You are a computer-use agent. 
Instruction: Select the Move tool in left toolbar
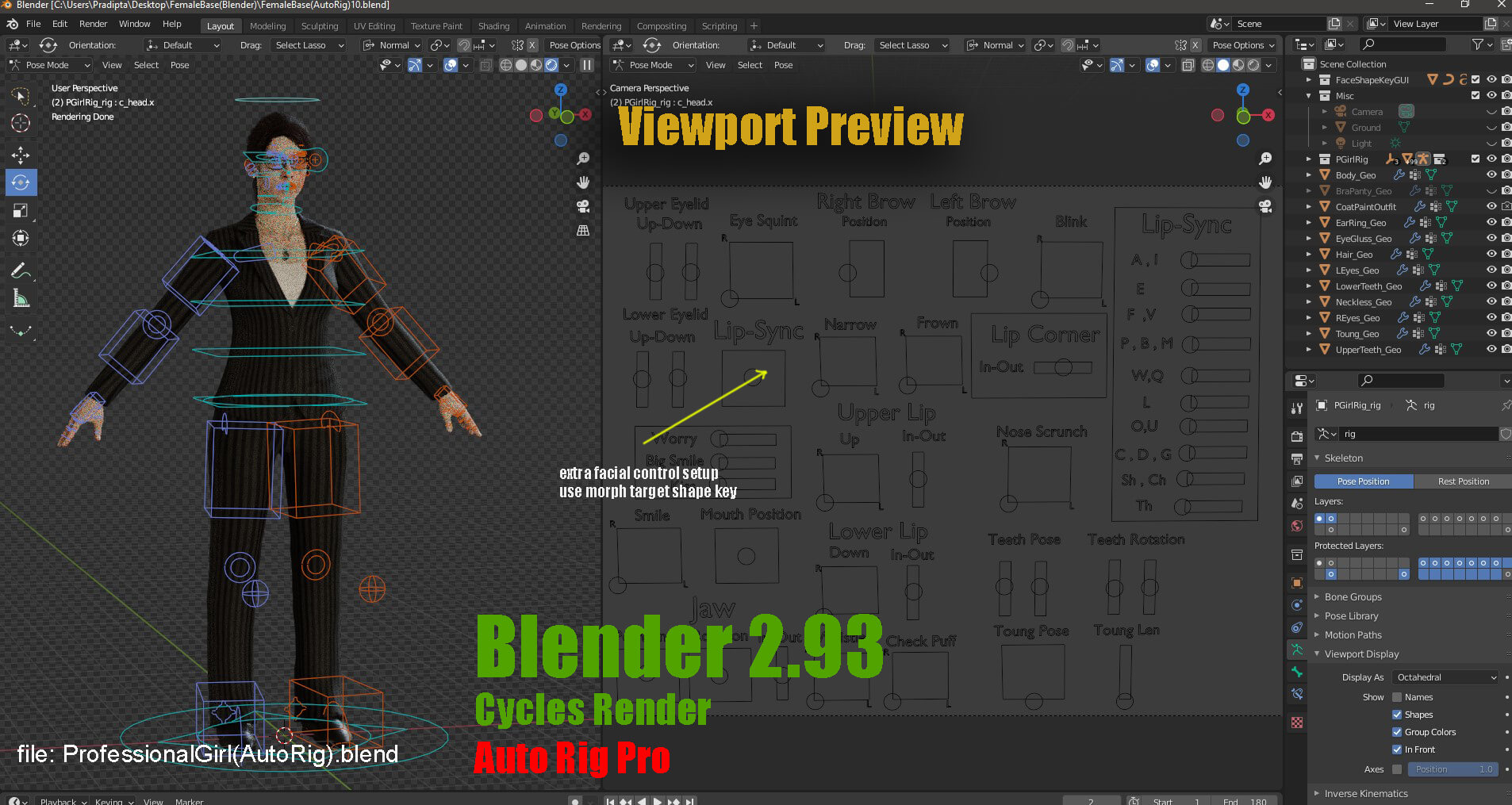[21, 155]
